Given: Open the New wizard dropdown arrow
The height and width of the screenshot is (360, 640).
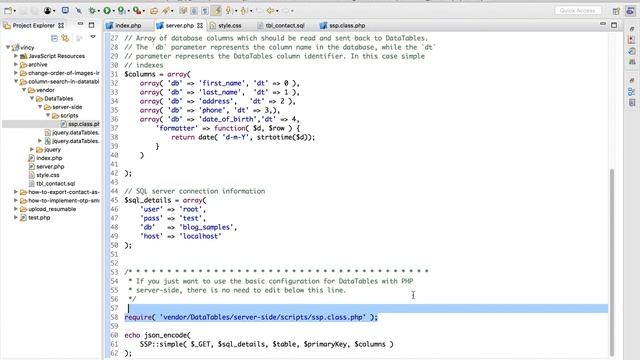Looking at the screenshot, I should click(15, 11).
